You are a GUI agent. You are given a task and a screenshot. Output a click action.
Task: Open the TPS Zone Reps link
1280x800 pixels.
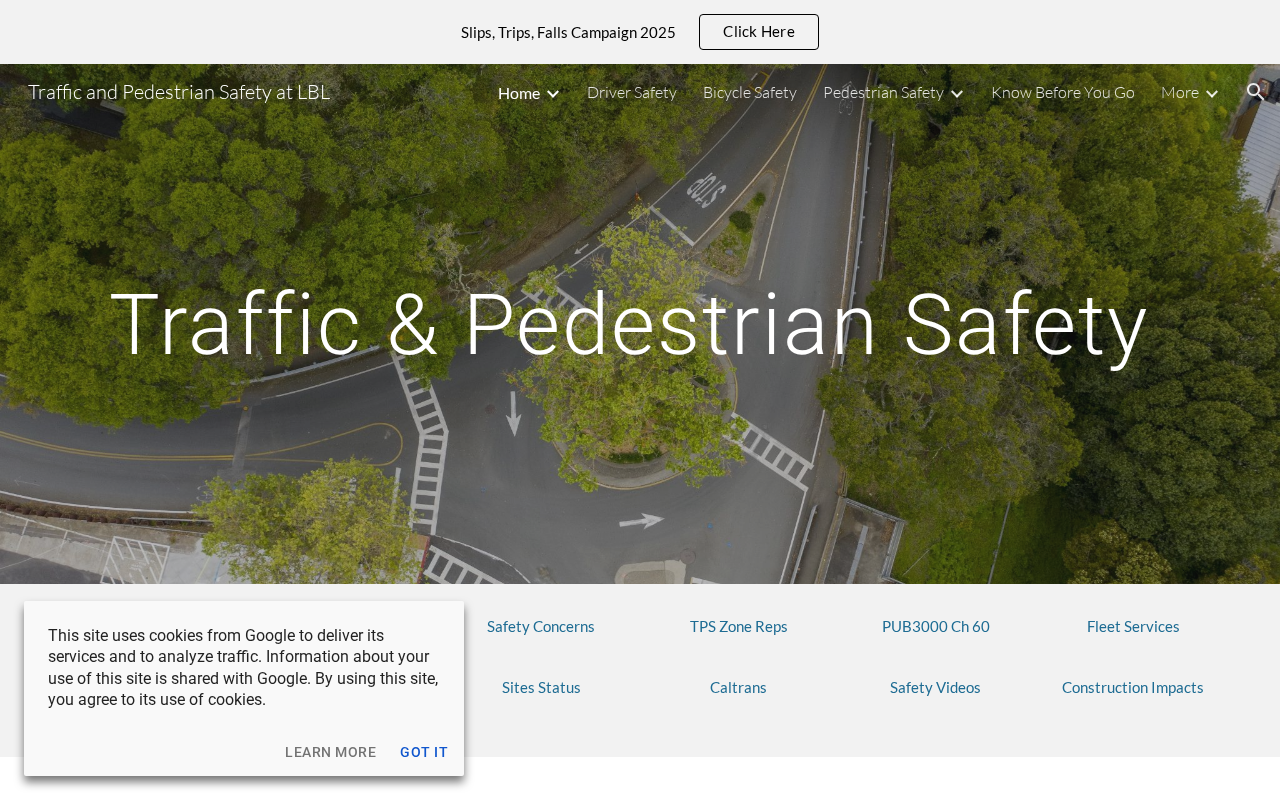click(x=739, y=627)
